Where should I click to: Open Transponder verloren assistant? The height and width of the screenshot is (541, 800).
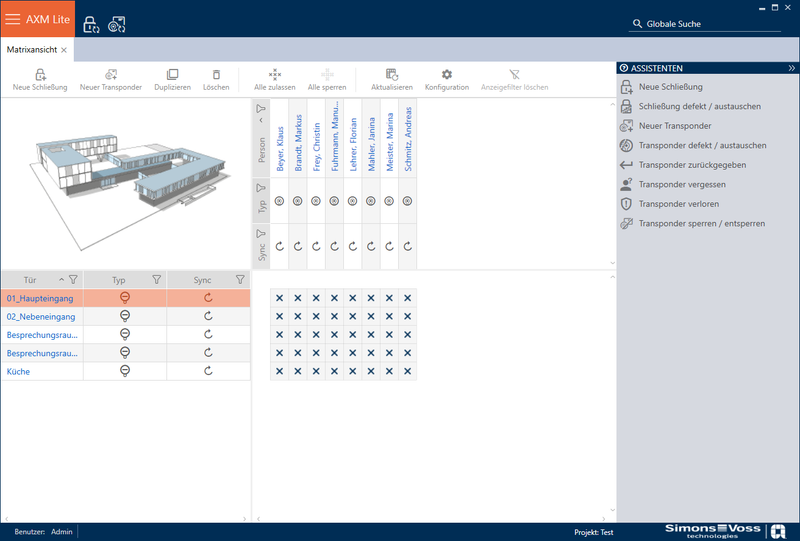click(679, 204)
